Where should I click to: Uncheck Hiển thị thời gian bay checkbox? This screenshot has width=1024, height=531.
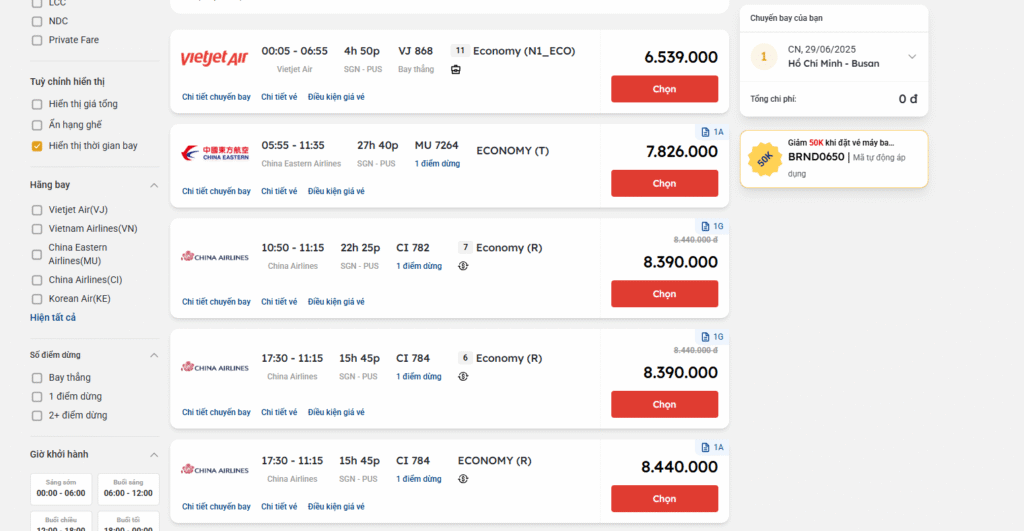tap(37, 146)
